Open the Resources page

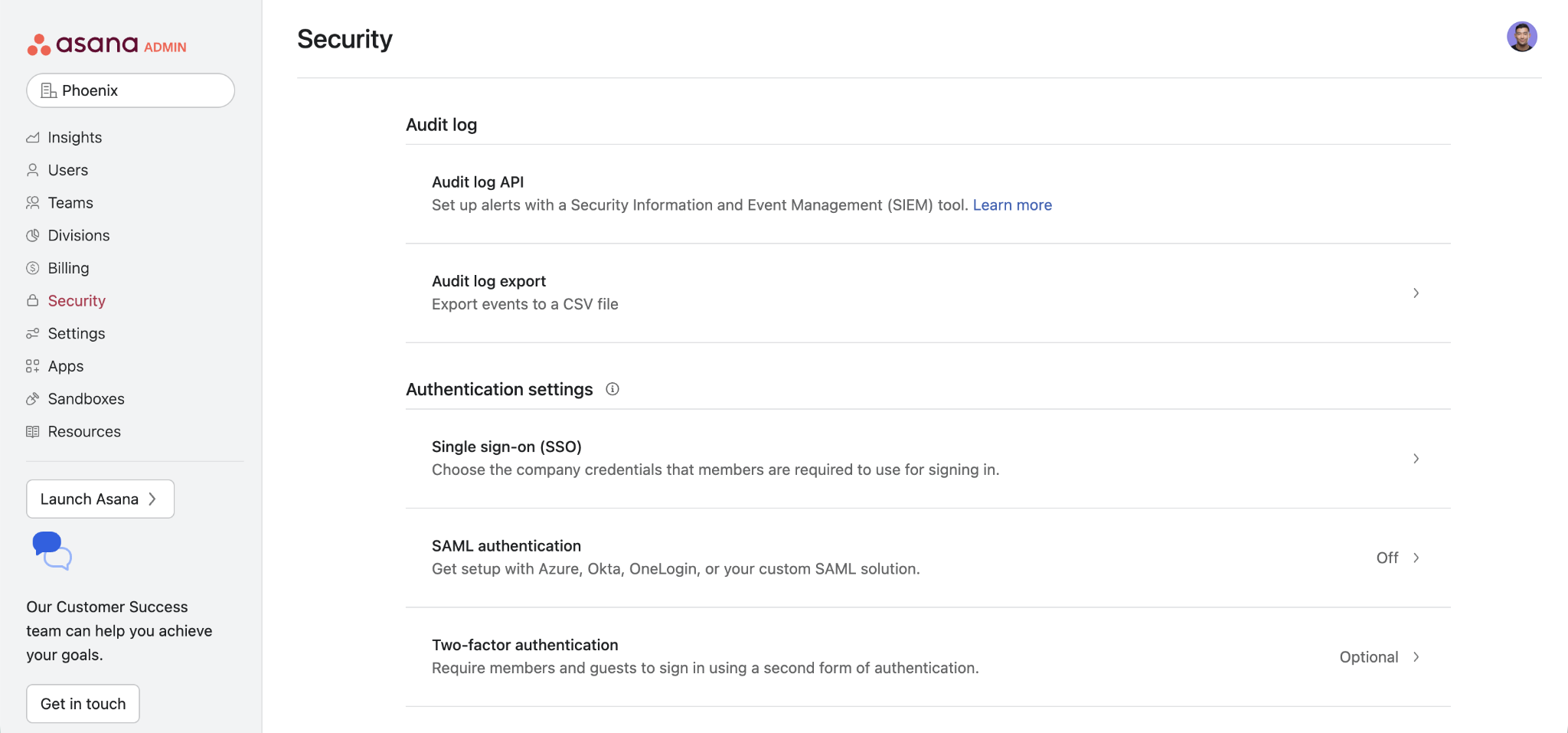[x=84, y=432]
